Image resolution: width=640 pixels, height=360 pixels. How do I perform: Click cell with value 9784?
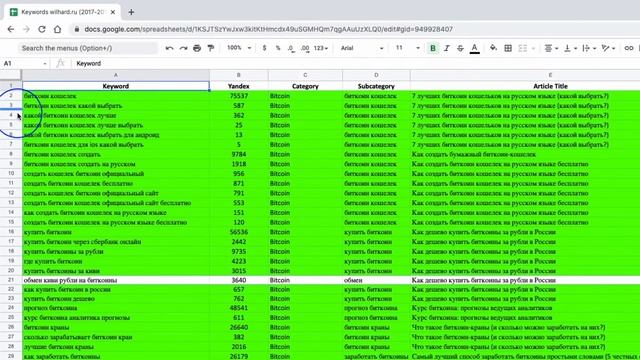coord(239,154)
